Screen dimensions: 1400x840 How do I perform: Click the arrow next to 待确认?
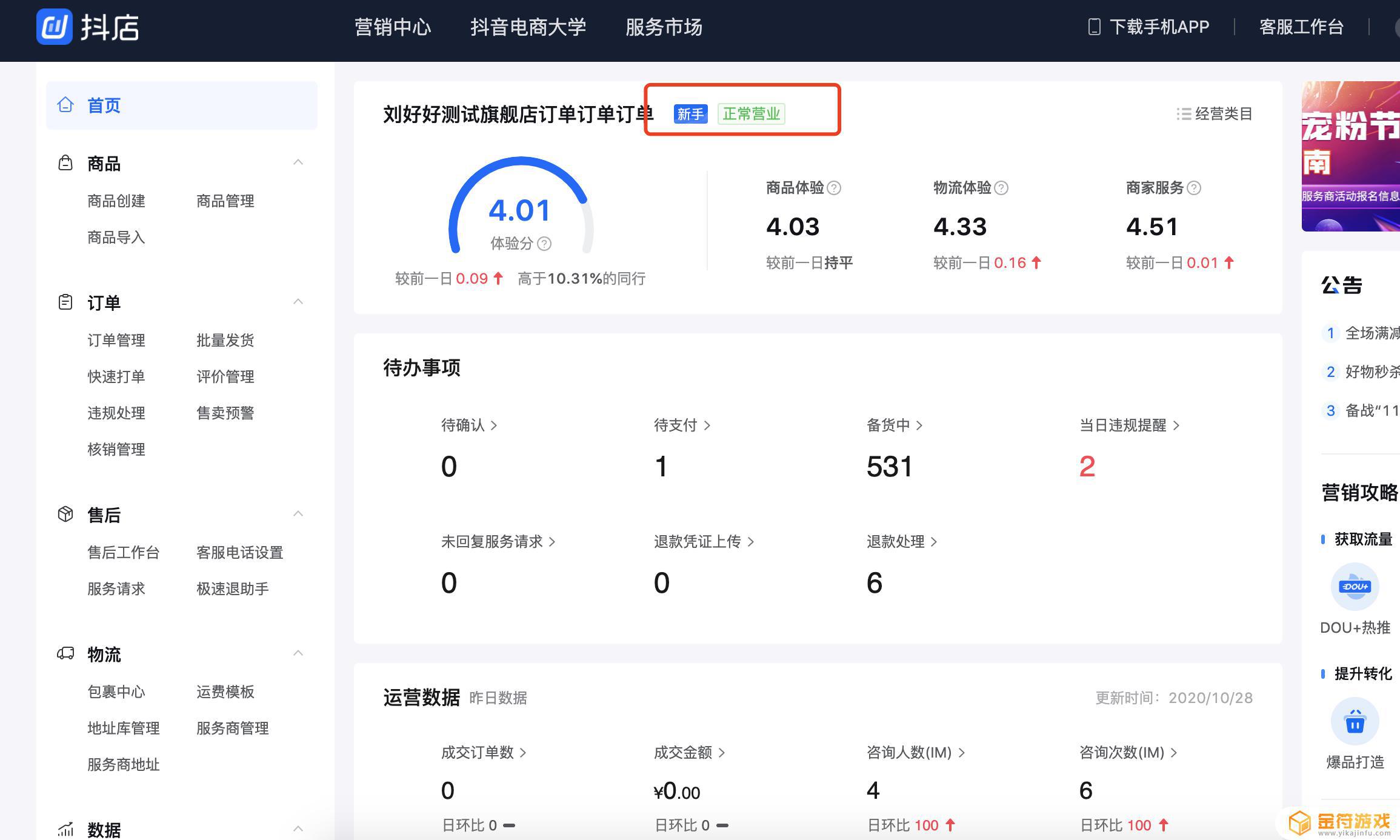[494, 425]
